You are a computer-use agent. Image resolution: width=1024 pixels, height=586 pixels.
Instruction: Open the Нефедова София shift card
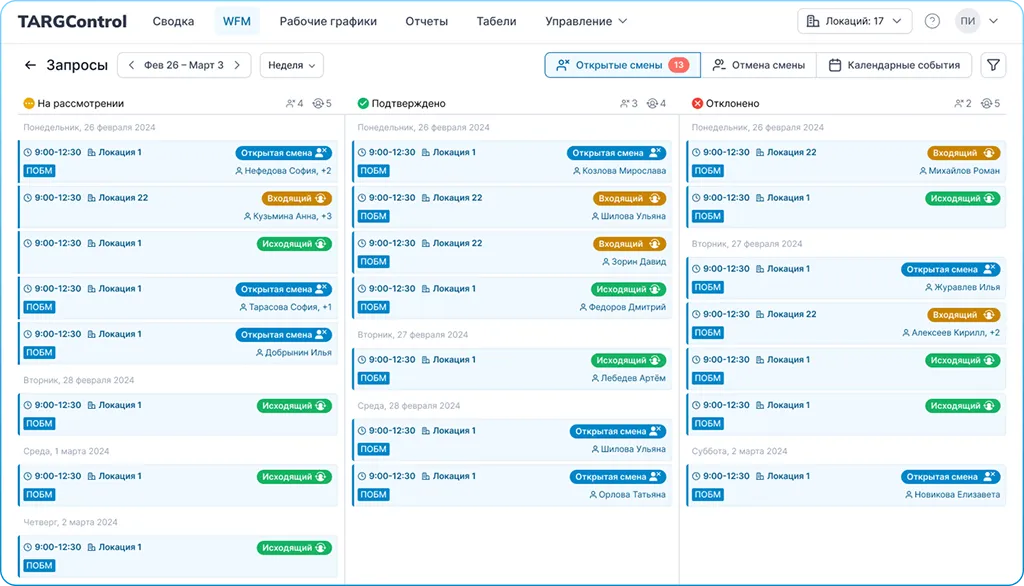click(178, 163)
